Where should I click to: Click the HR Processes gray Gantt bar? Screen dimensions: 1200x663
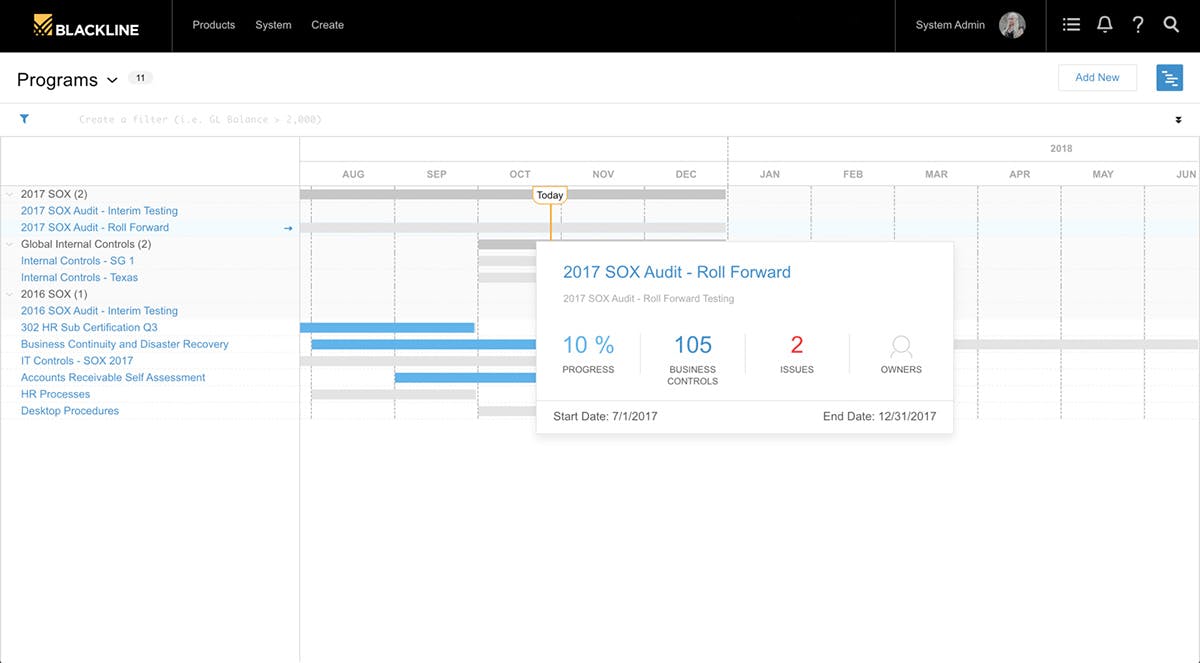(x=393, y=394)
